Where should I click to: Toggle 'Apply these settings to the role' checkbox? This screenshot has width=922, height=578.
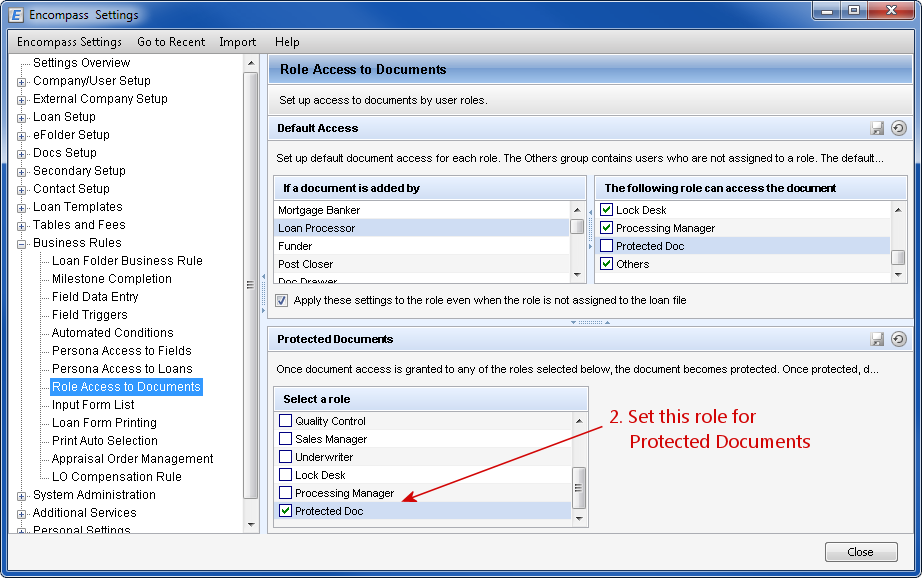coord(282,300)
